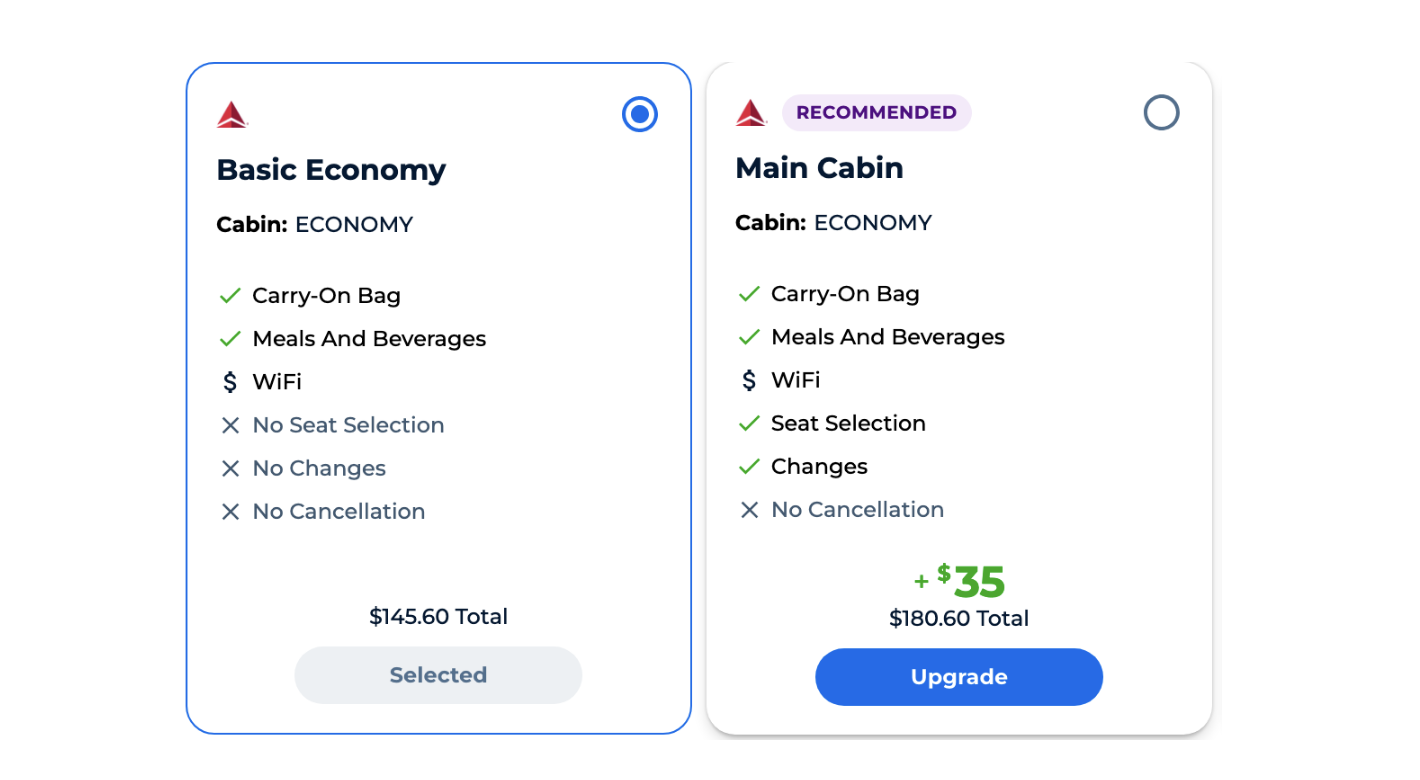Viewport: 1420px width, 780px height.
Task: Click the RECOMMENDED badge
Action: pyautogui.click(x=876, y=113)
